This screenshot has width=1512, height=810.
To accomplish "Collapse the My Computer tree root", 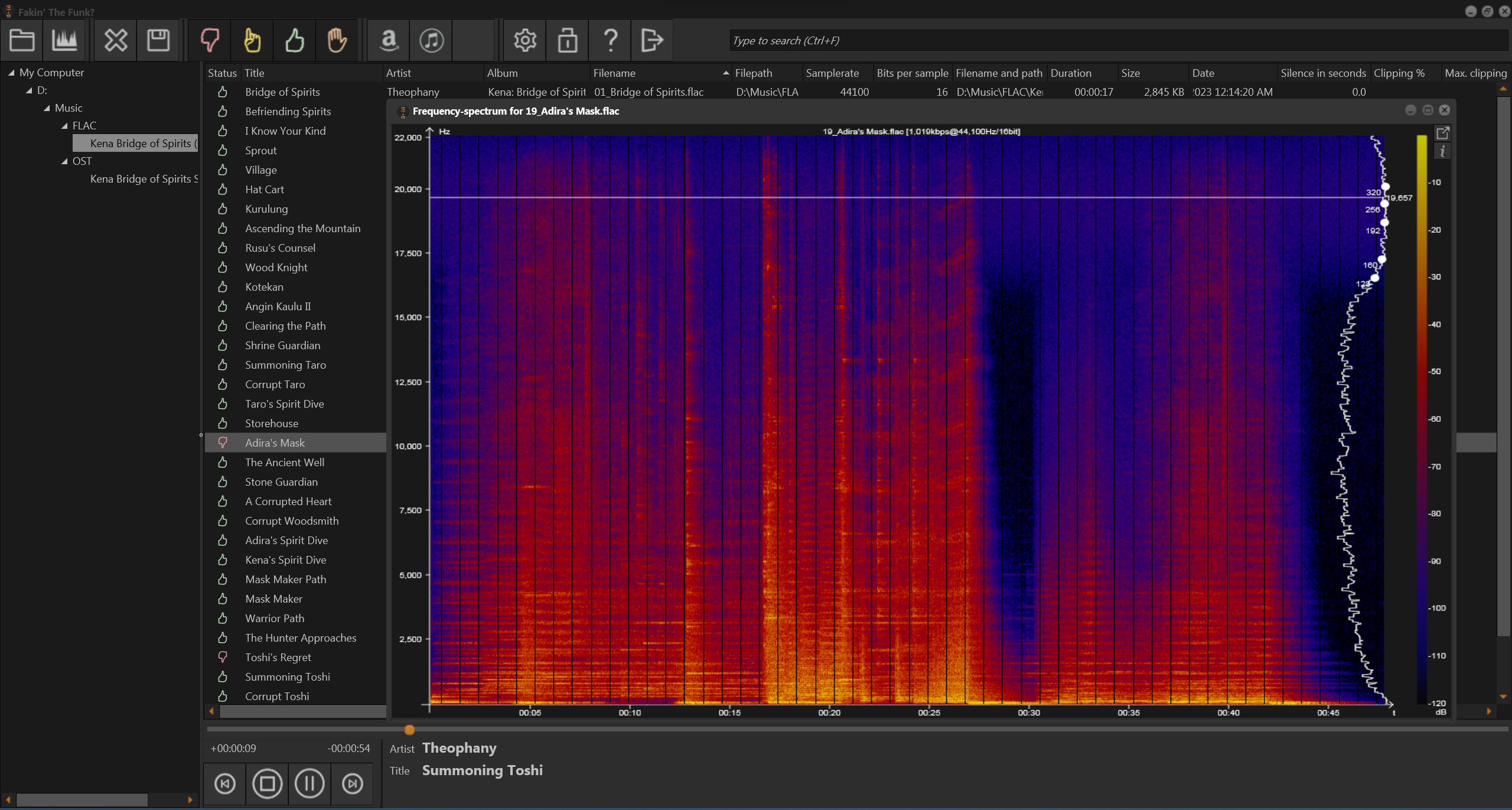I will click(x=11, y=73).
